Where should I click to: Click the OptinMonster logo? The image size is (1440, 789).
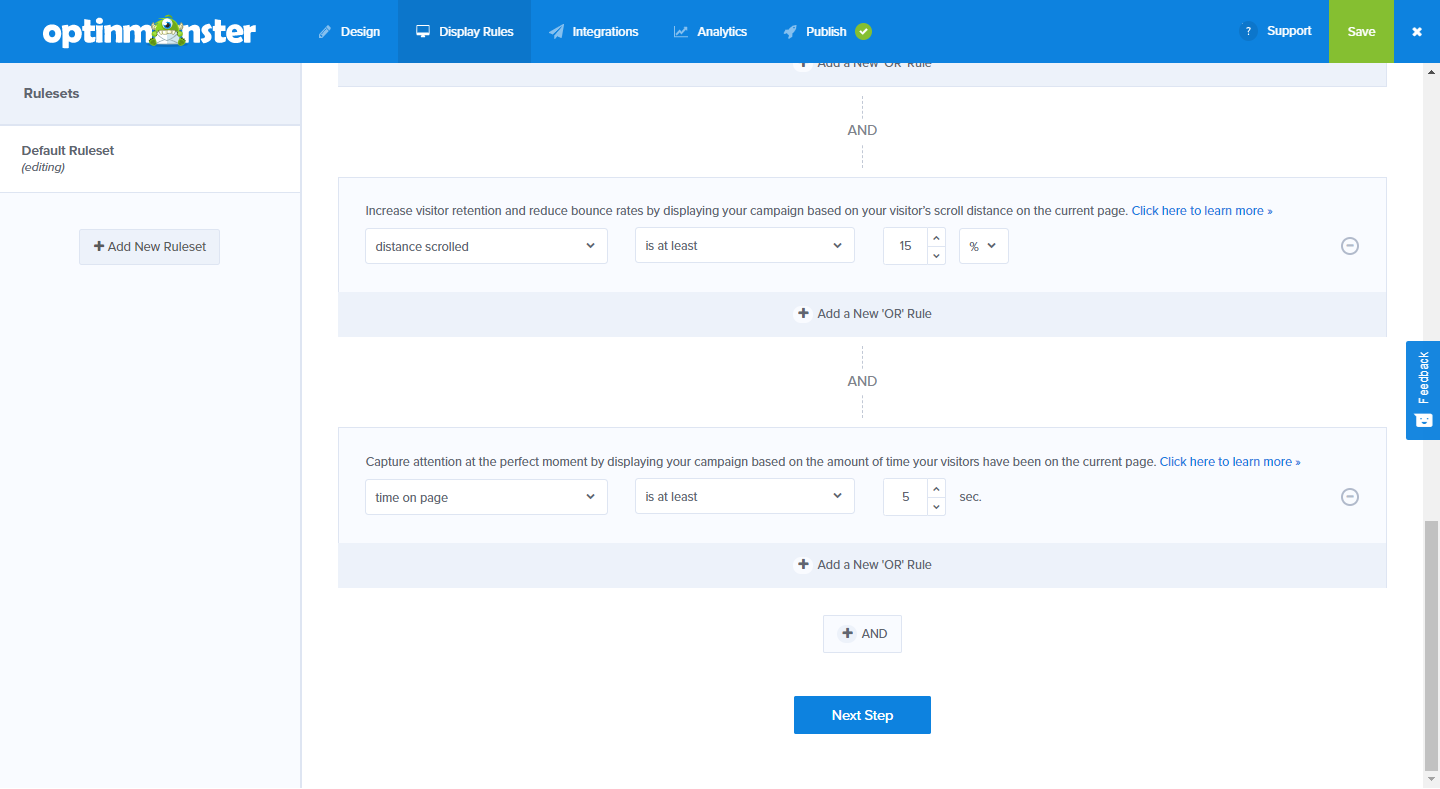149,31
